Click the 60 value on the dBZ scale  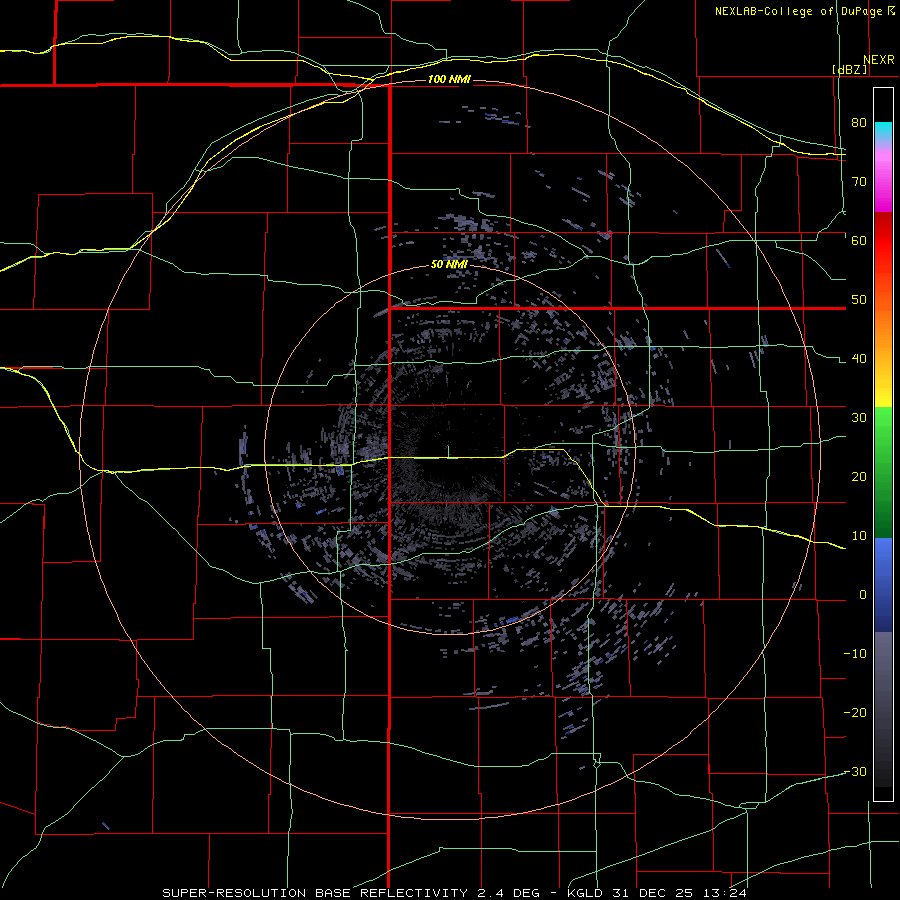[x=859, y=240]
